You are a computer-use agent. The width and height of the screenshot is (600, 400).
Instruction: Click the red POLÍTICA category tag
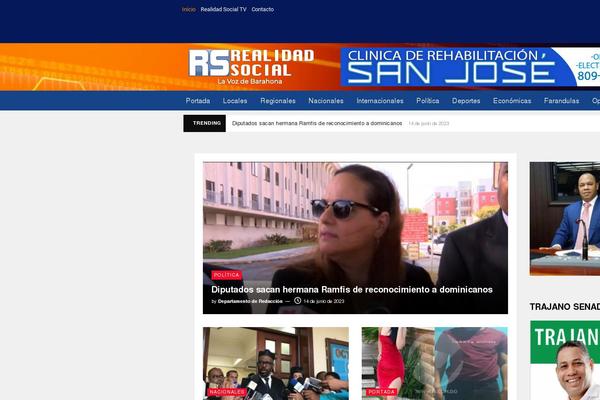point(227,275)
